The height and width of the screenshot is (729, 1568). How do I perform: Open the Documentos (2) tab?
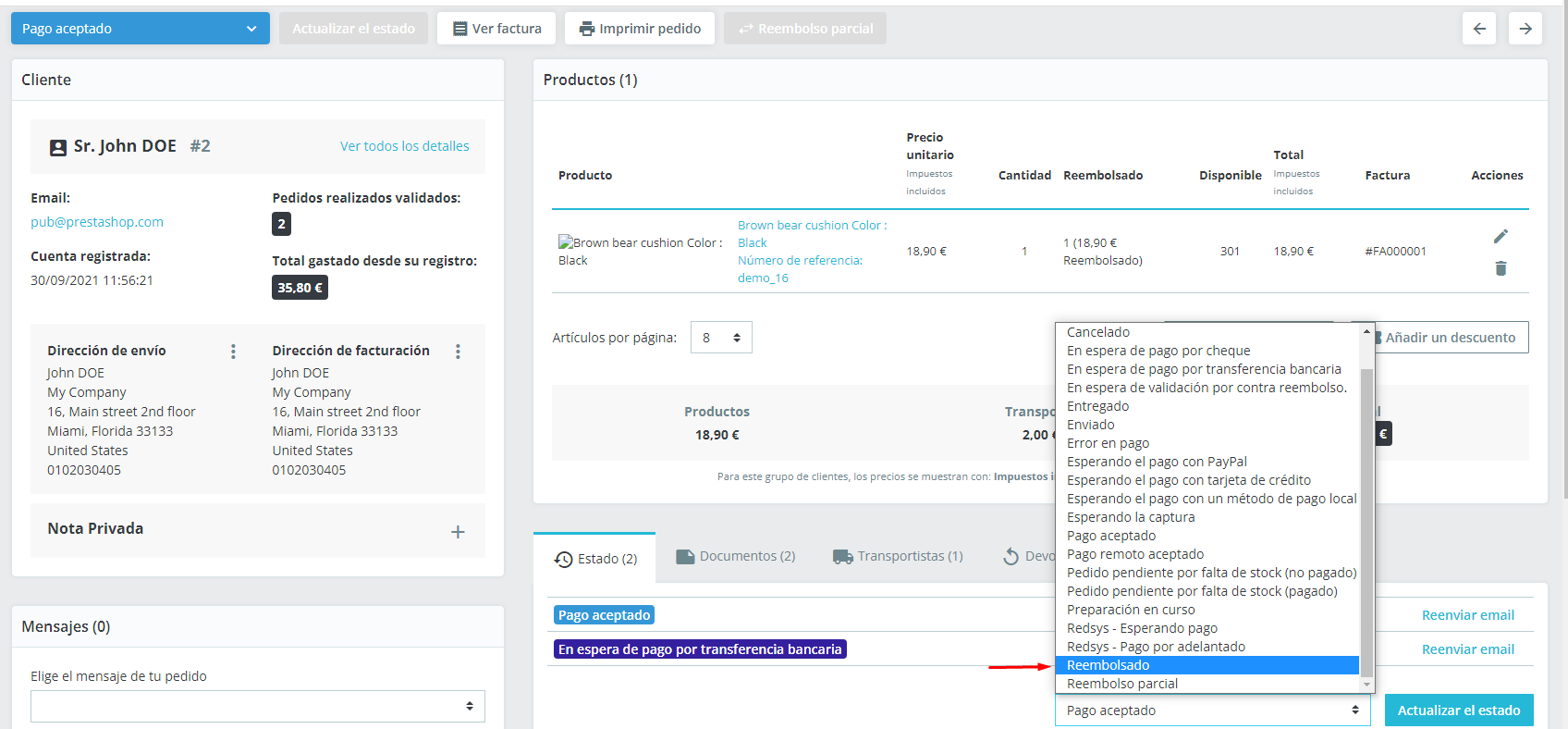click(736, 556)
